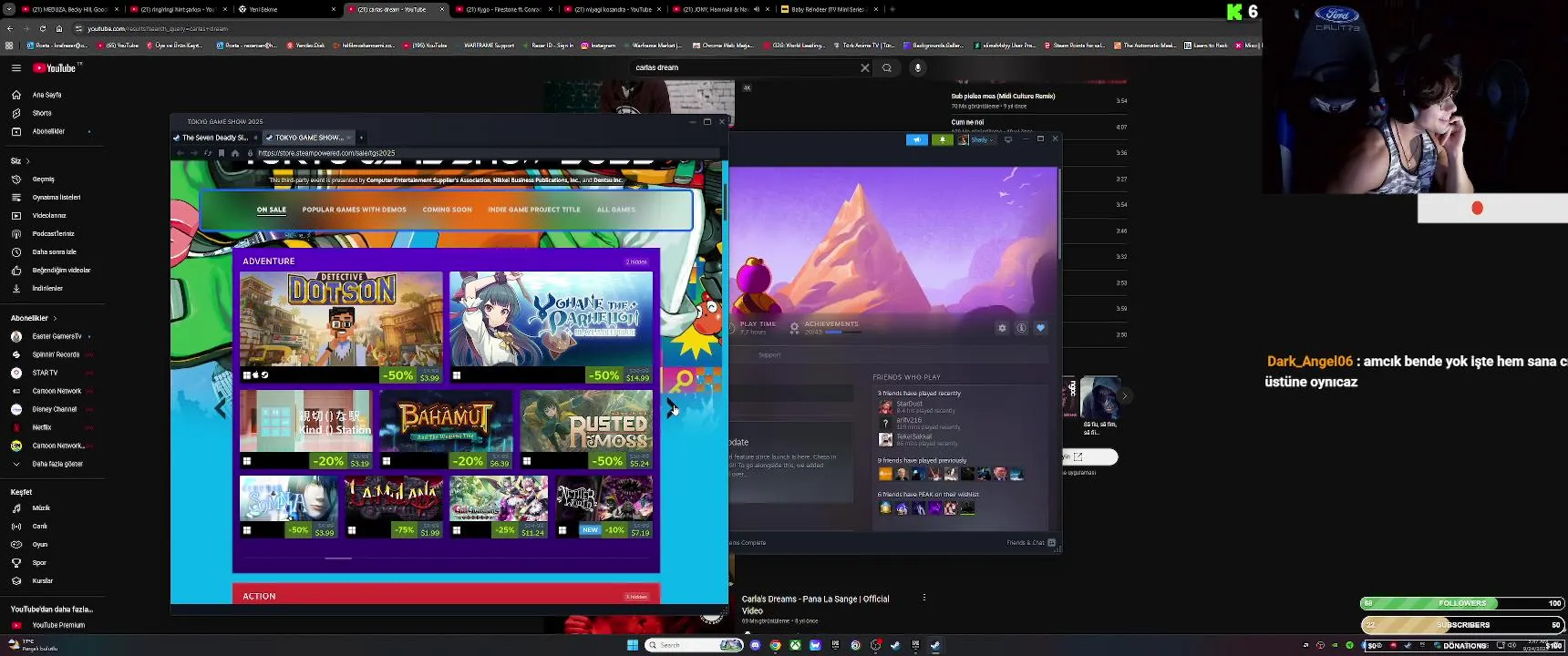The width and height of the screenshot is (1568, 656).
Task: Click Carla's Dreams Pana La Sange video title
Action: pyautogui.click(x=815, y=604)
